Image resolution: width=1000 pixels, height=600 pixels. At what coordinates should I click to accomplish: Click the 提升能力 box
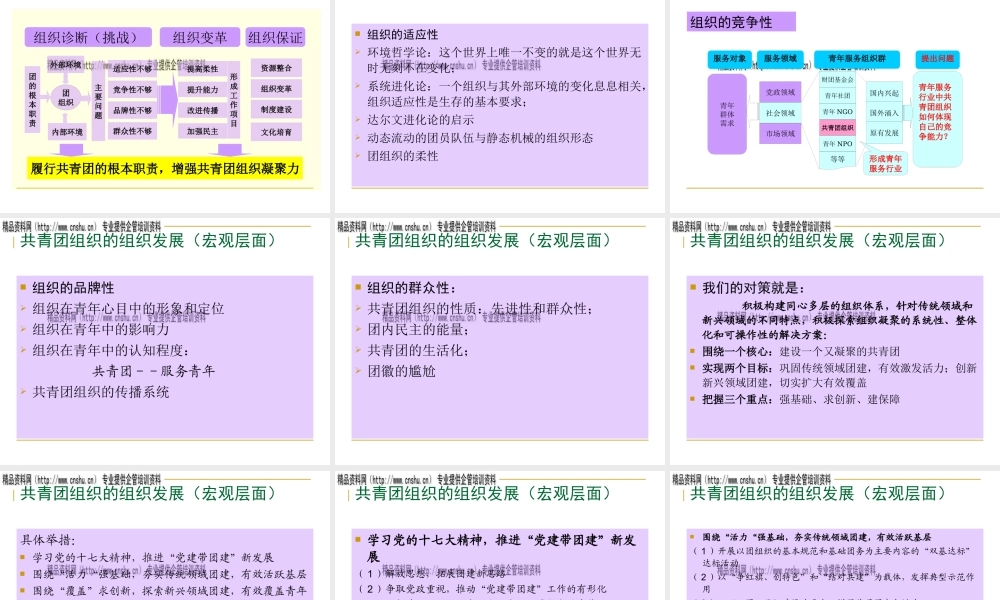point(202,90)
